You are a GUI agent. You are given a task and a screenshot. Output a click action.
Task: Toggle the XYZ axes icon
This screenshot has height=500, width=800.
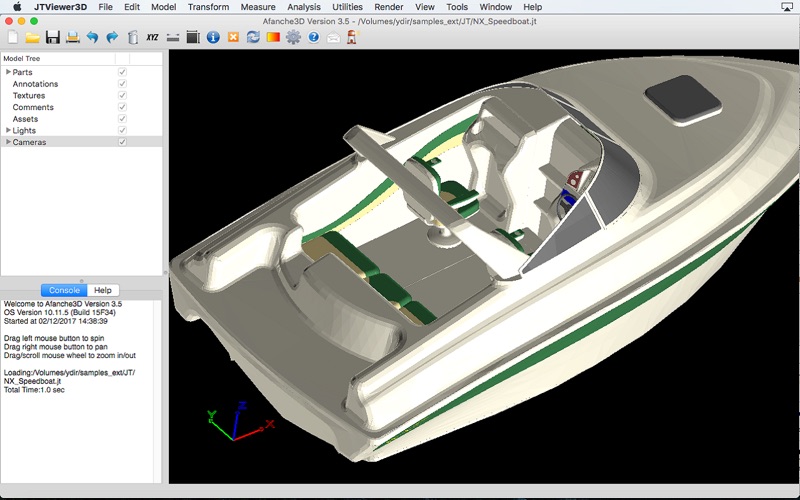coord(152,37)
